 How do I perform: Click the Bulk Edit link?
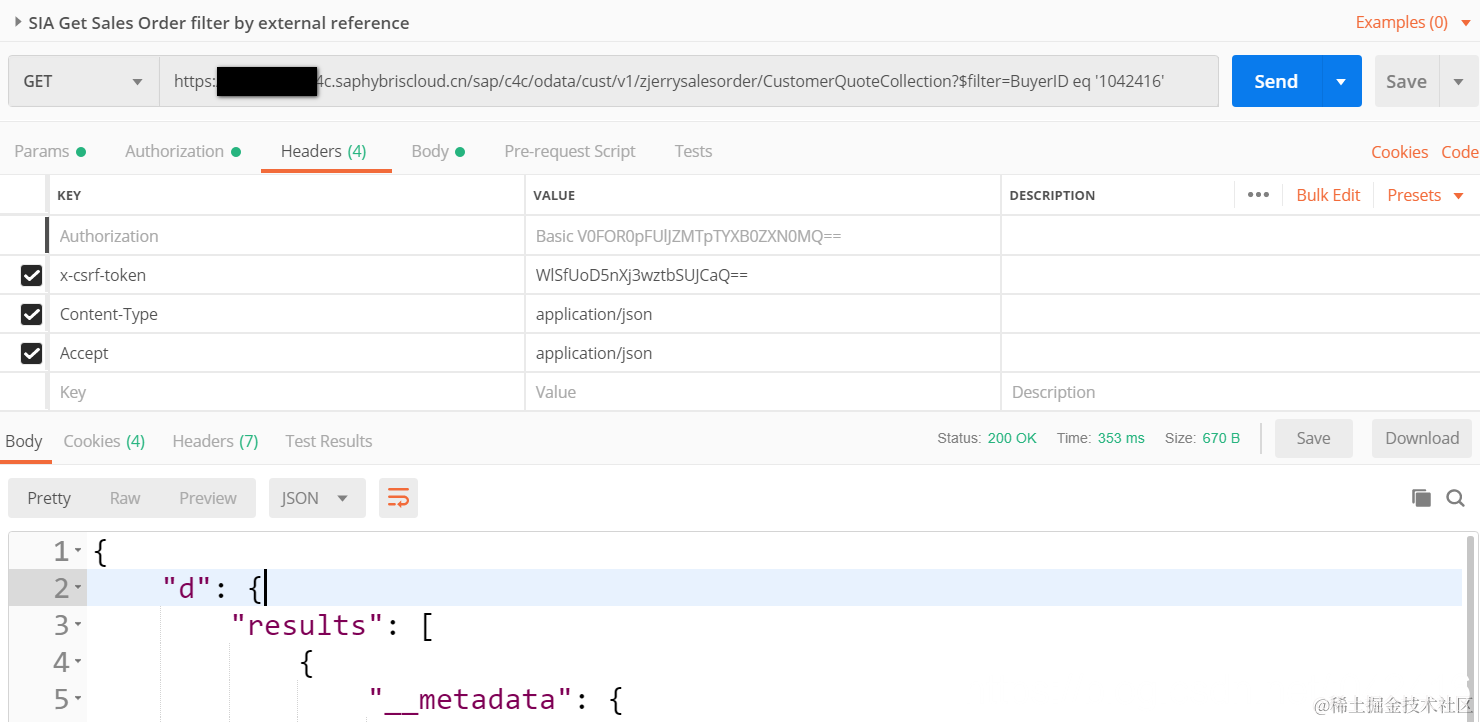point(1328,195)
